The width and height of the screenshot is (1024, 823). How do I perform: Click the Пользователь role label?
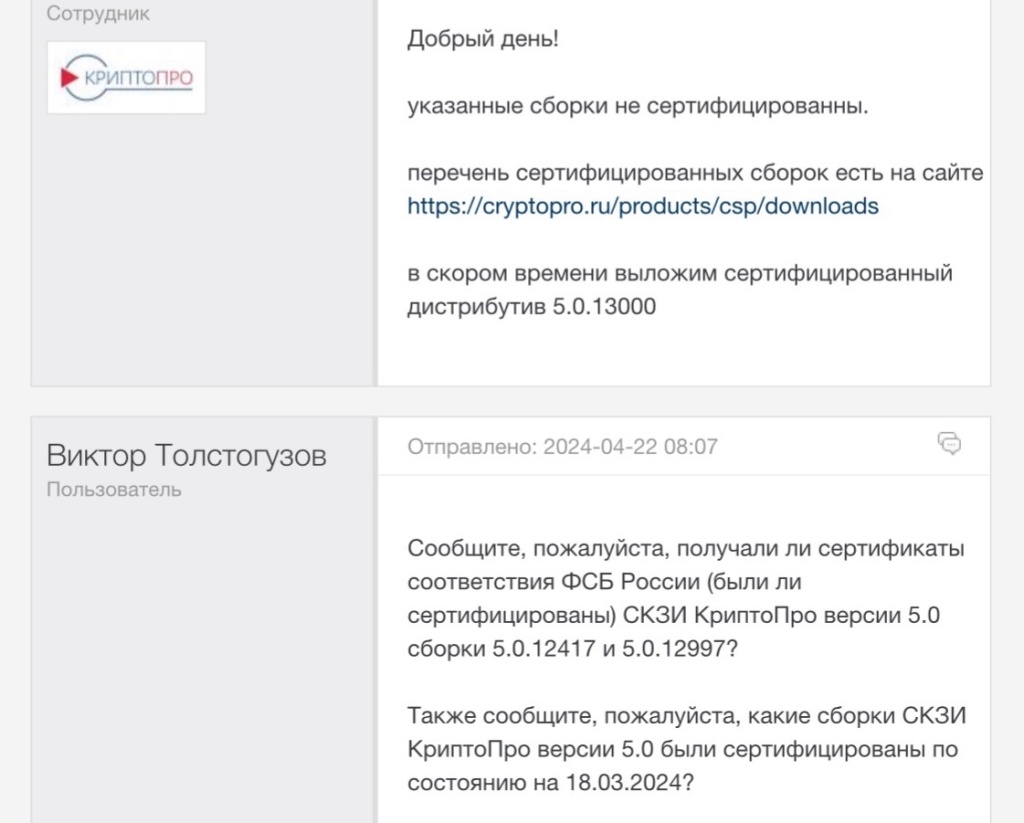[x=114, y=490]
